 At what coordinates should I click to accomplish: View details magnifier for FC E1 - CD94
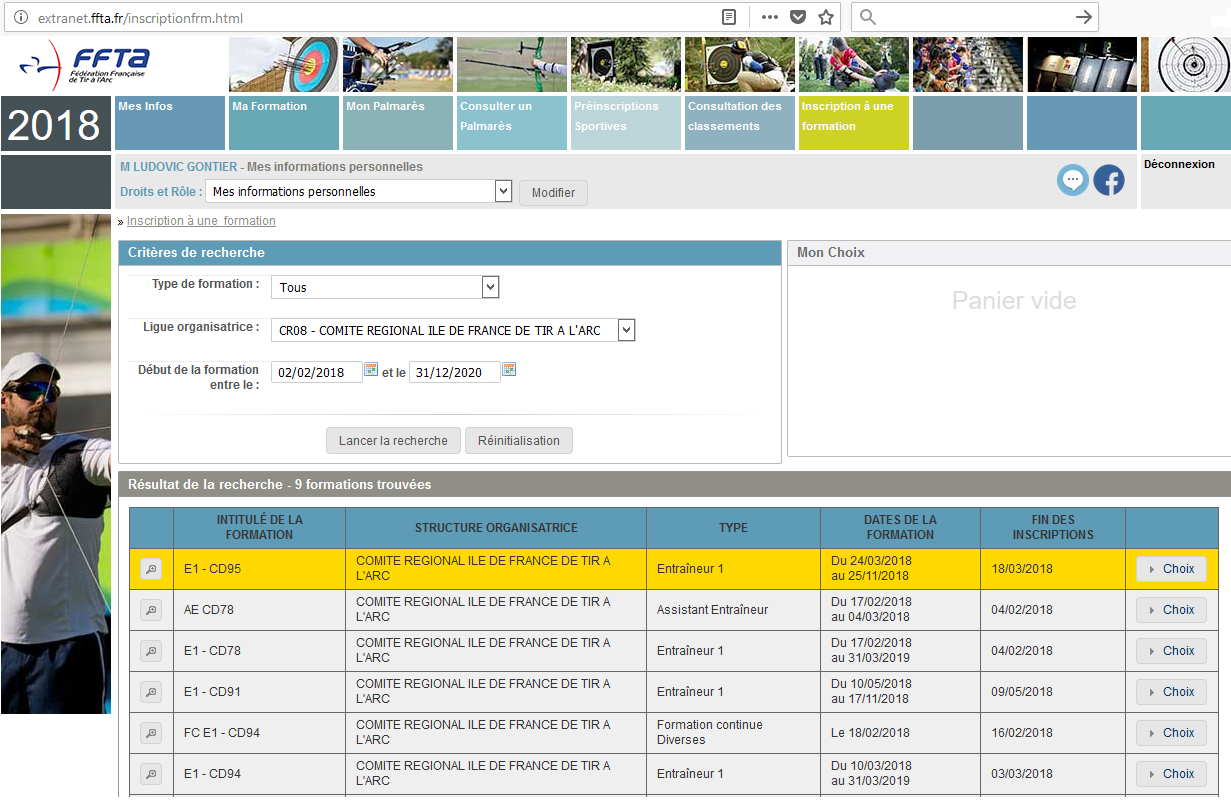coord(151,733)
